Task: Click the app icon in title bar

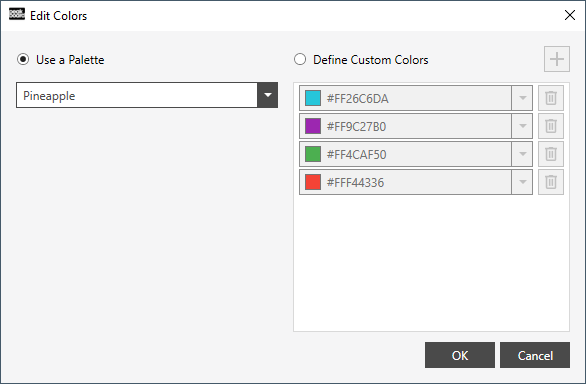Action: point(16,15)
